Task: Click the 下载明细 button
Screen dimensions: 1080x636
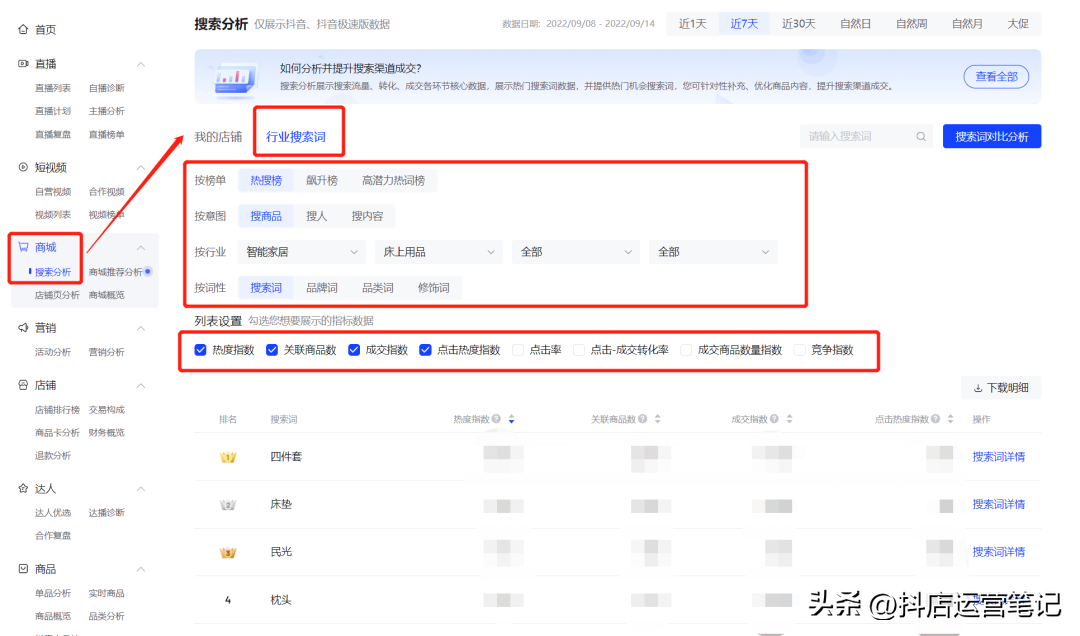Action: pos(1001,388)
